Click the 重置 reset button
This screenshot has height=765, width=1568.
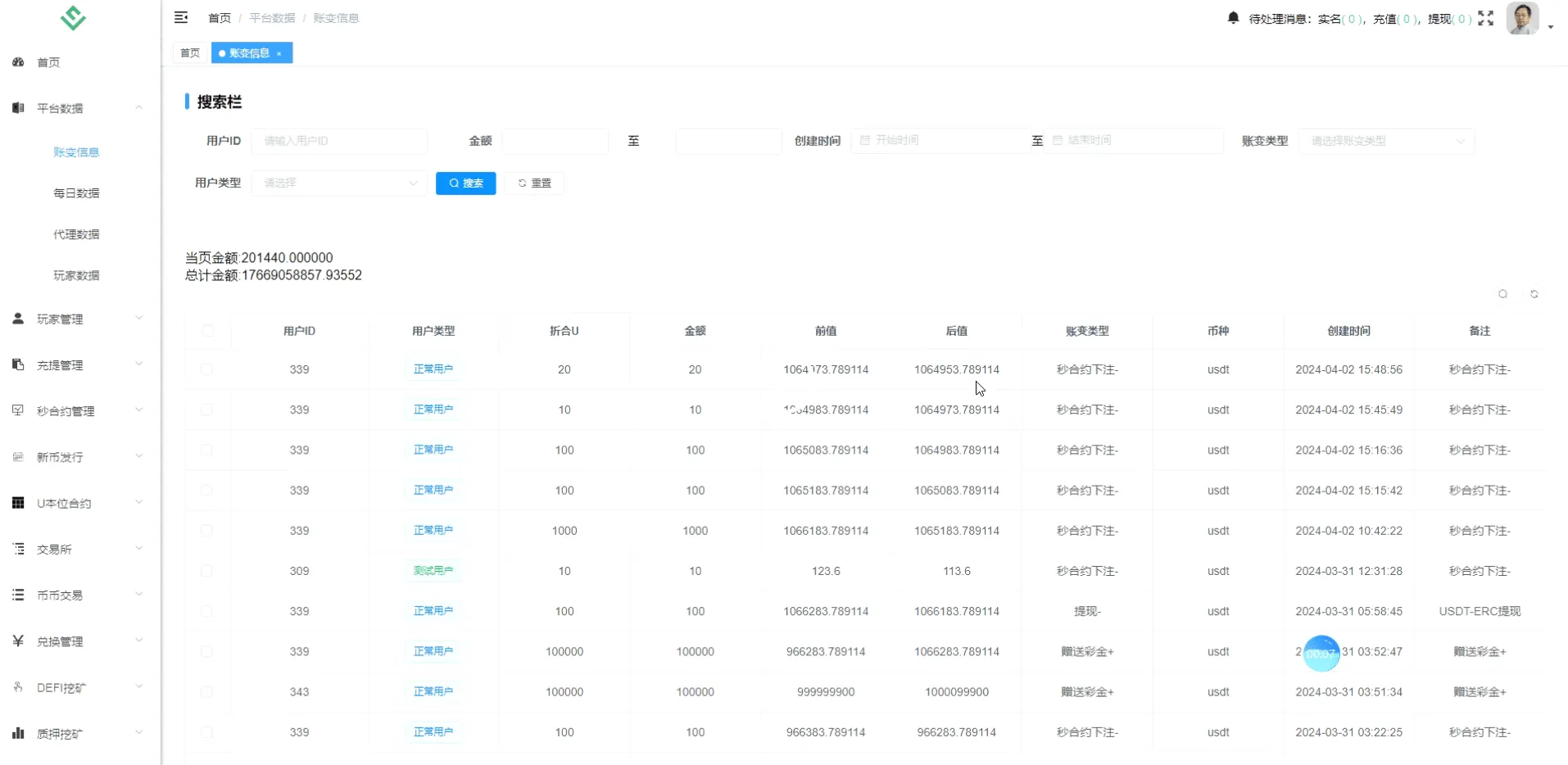tap(533, 183)
